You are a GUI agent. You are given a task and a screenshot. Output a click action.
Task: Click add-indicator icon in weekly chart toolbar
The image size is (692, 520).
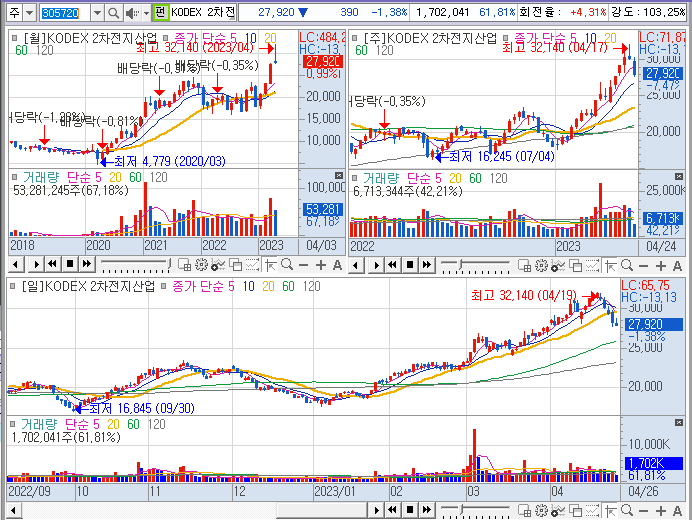click(x=558, y=266)
